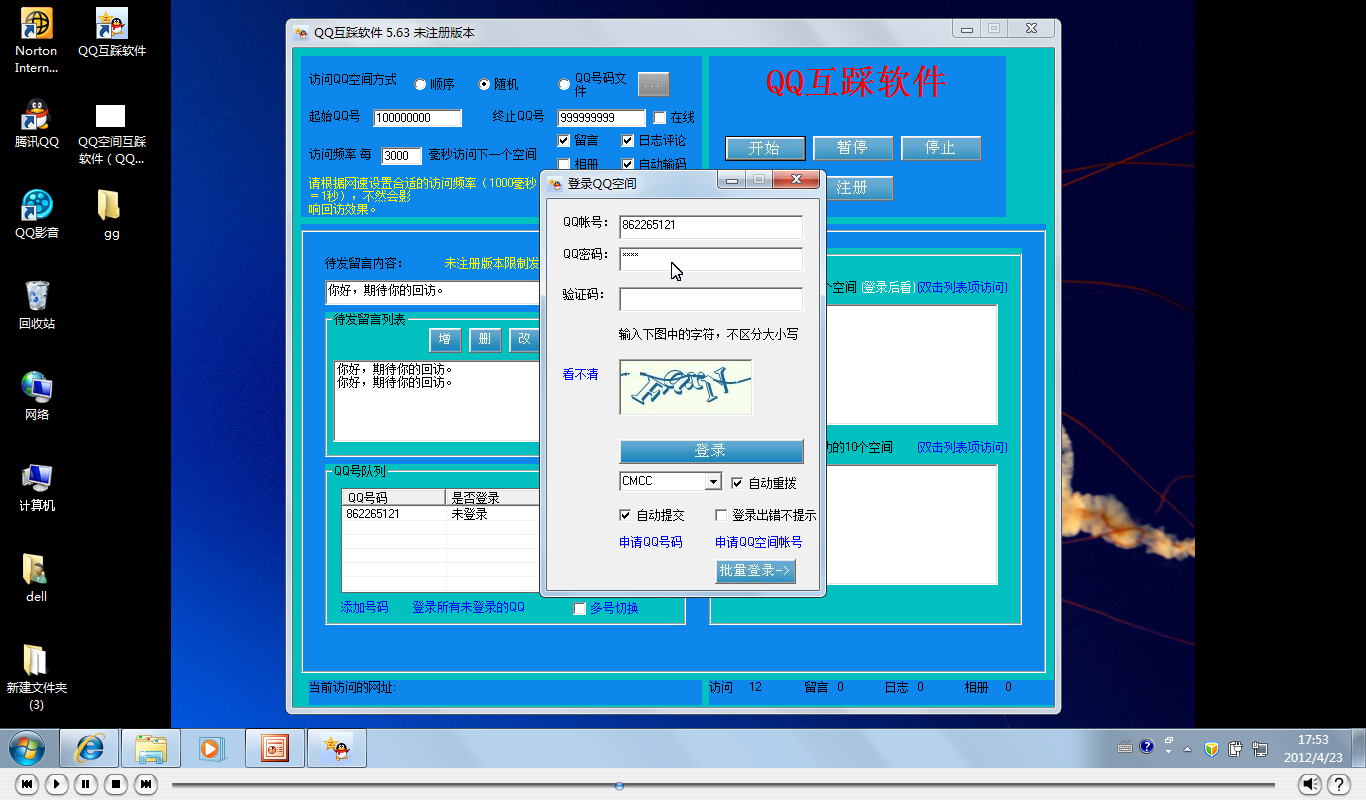Select the gg folder on desktop
The width and height of the screenshot is (1366, 800).
112,215
